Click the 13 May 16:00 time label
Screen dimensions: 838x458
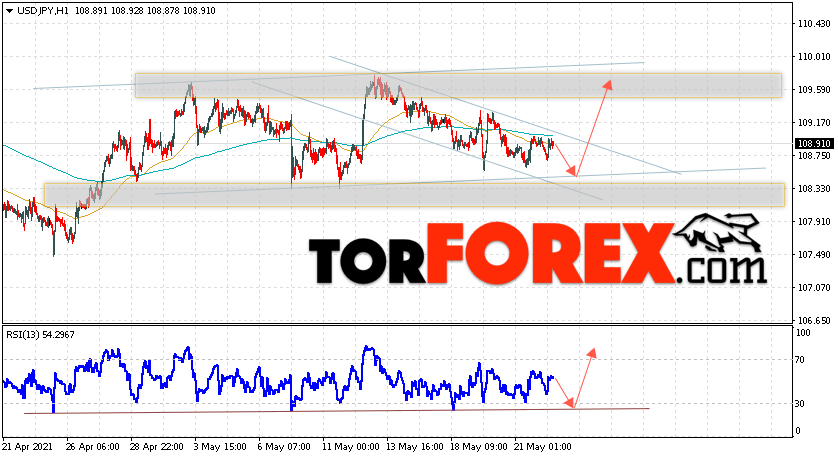[x=415, y=447]
